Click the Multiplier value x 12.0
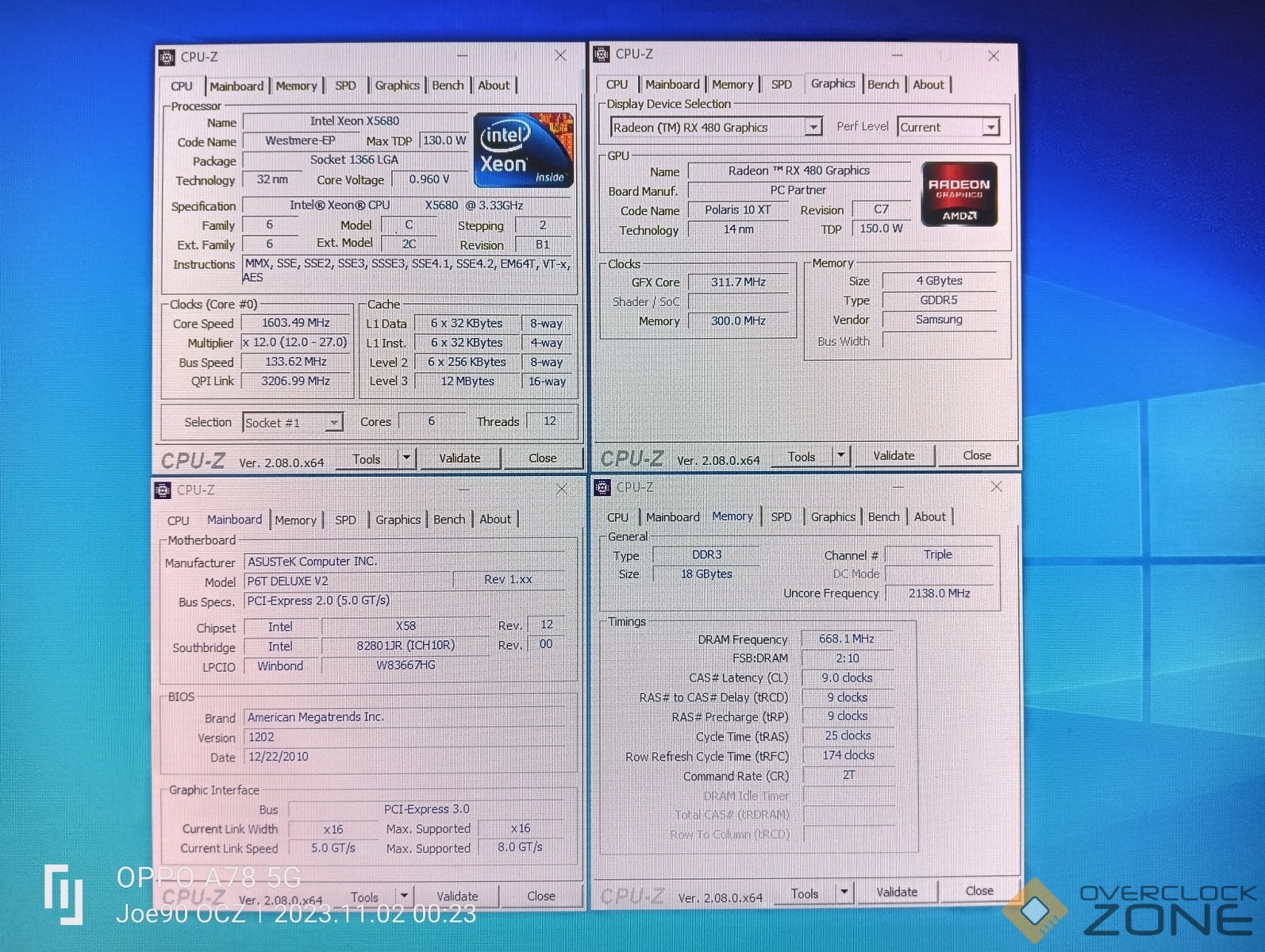The image size is (1265, 952). coord(295,343)
